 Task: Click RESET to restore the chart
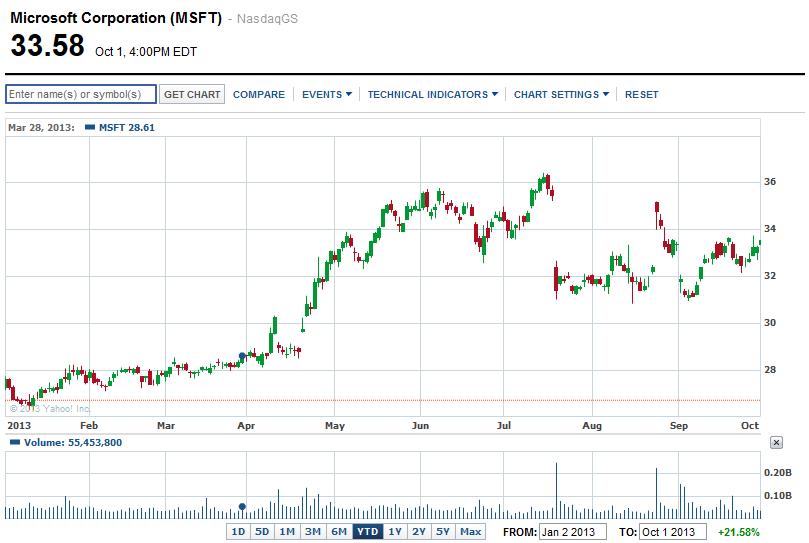click(641, 94)
